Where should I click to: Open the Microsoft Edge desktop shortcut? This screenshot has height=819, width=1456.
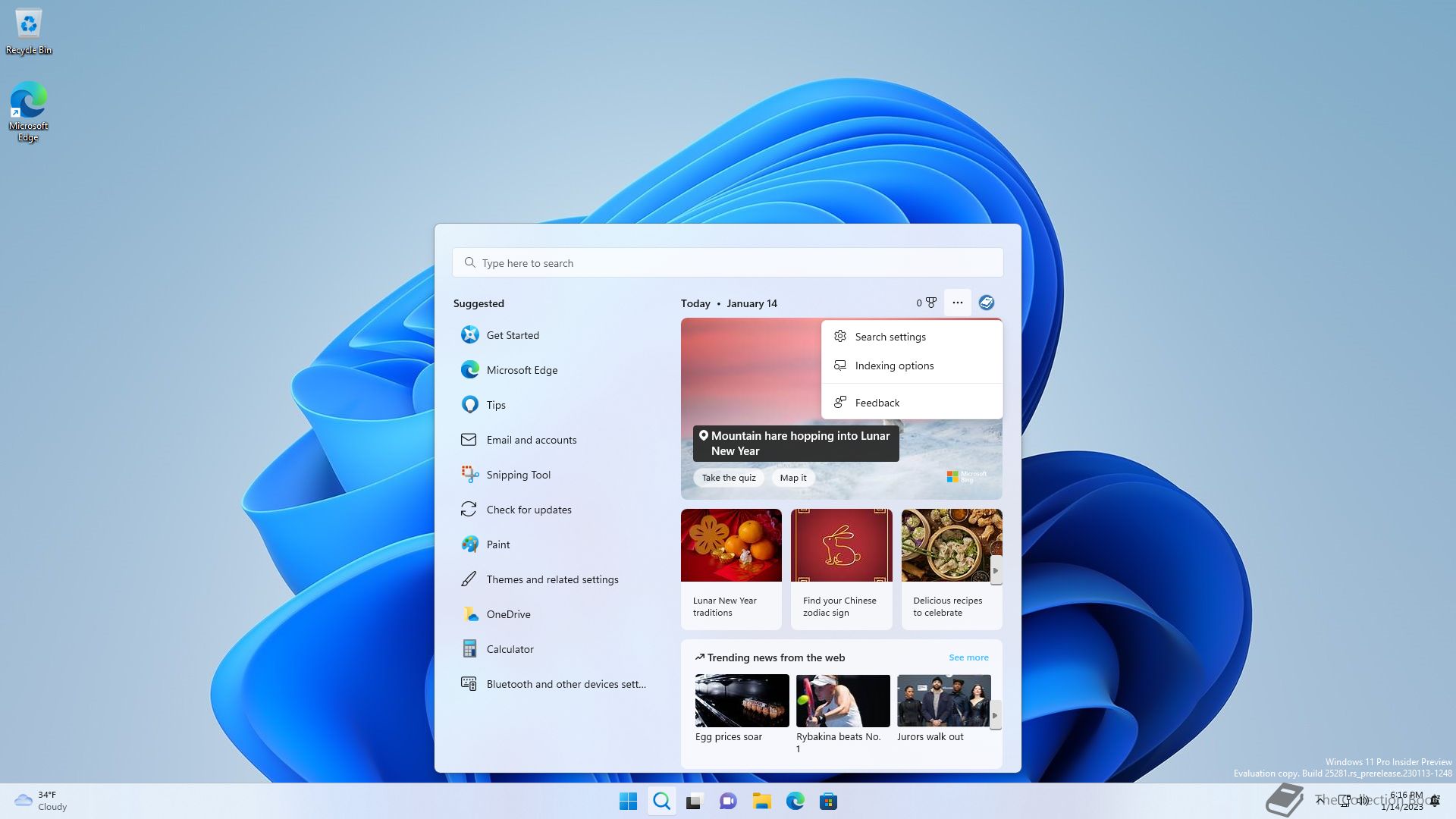[x=29, y=111]
